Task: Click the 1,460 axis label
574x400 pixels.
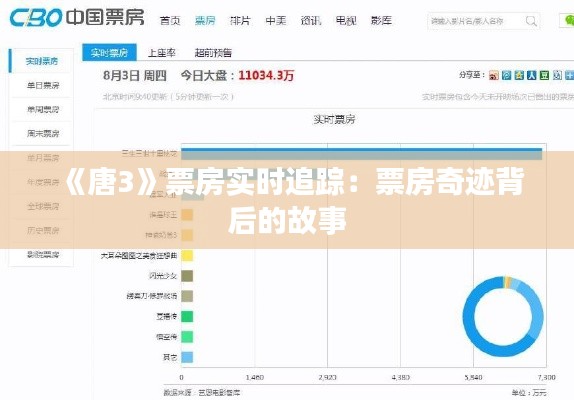Action: (254, 377)
